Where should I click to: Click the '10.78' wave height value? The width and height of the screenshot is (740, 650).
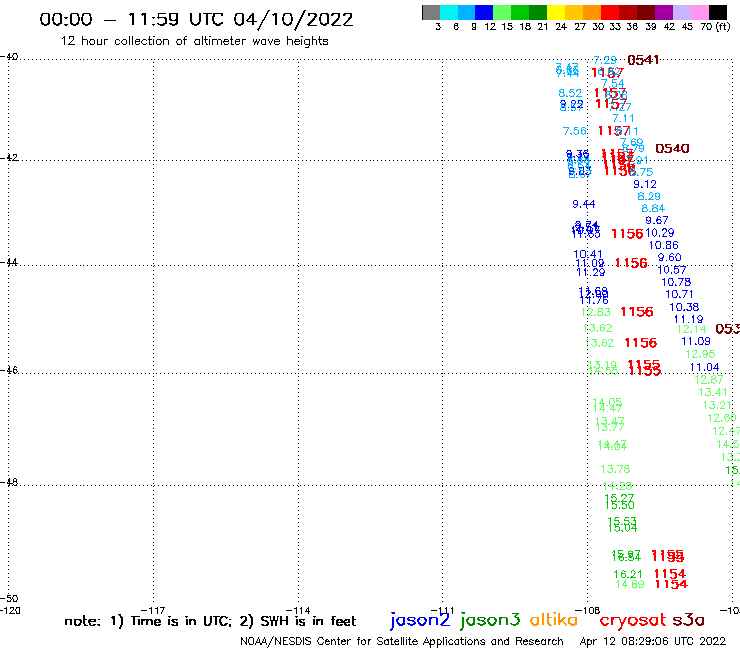click(676, 282)
